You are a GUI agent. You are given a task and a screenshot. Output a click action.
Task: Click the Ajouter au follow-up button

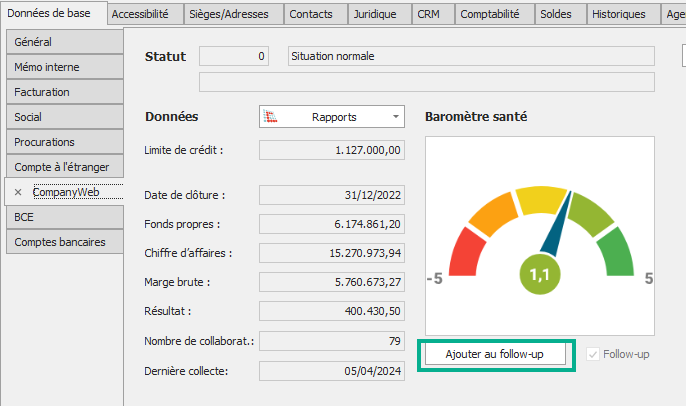(x=495, y=354)
